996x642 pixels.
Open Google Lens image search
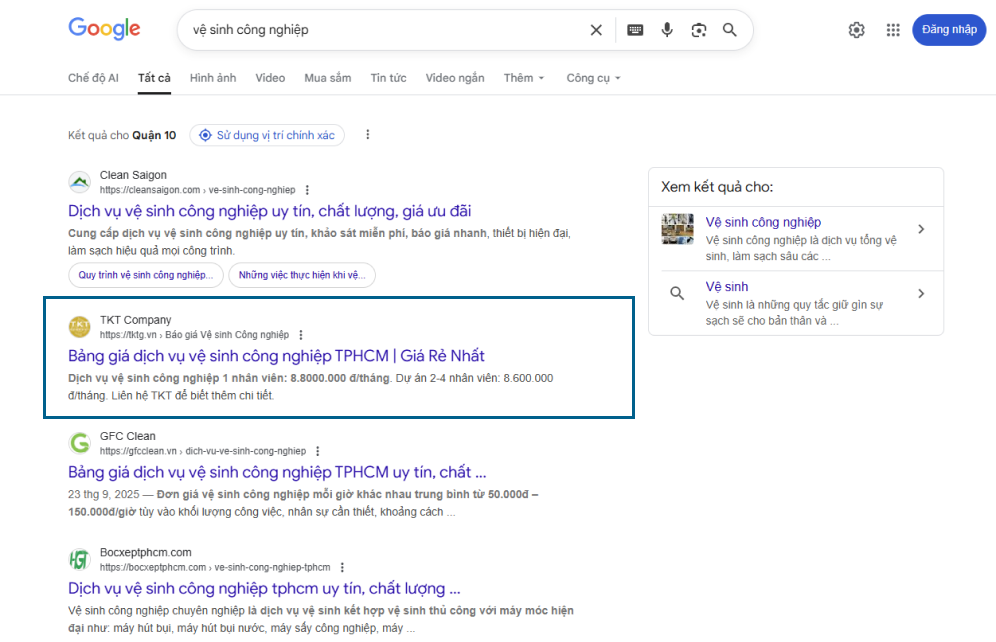click(x=699, y=30)
